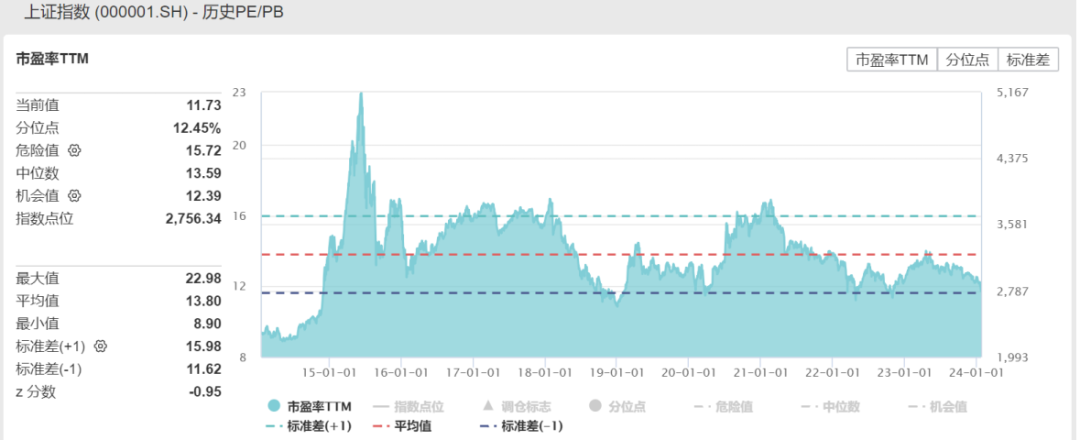This screenshot has width=1080, height=440.
Task: Click the 2015 peak on the PE chart
Action: (360, 95)
